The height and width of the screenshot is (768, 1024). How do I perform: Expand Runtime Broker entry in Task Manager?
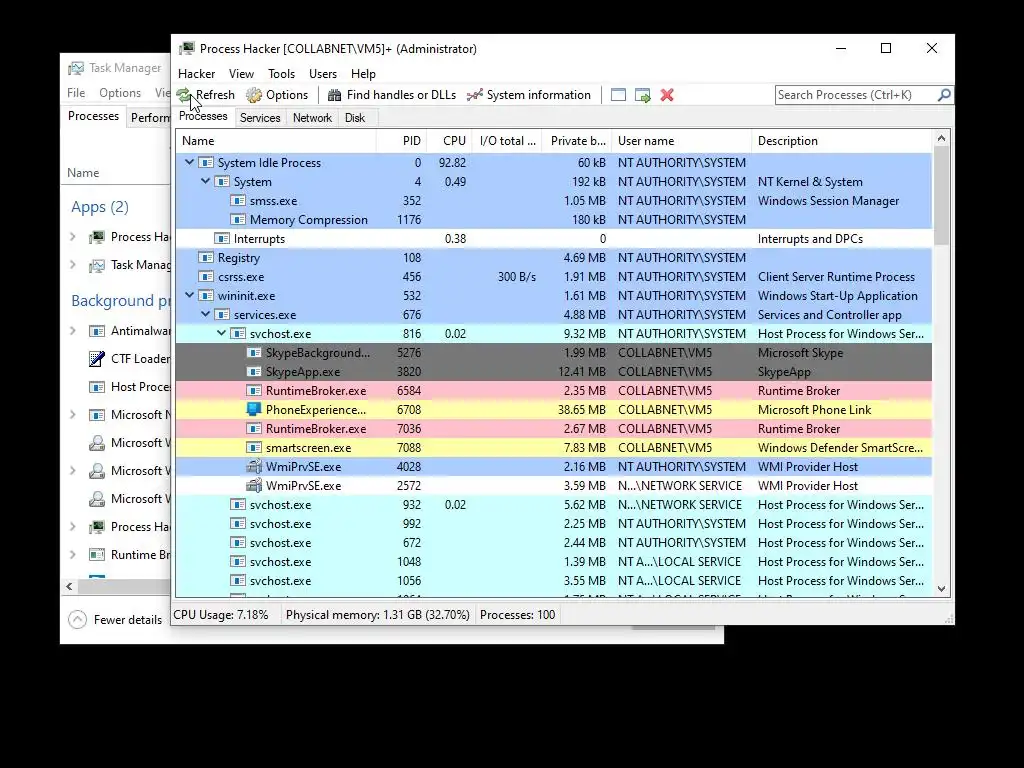pos(73,555)
